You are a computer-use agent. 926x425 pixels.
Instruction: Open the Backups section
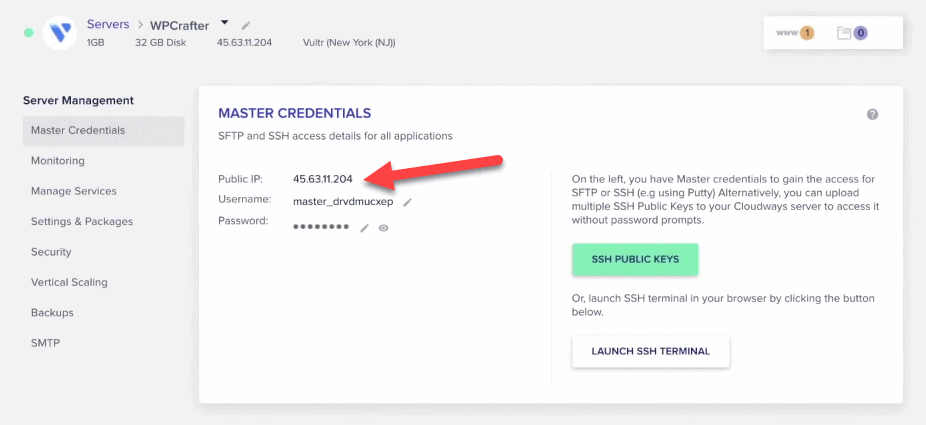pyautogui.click(x=52, y=312)
